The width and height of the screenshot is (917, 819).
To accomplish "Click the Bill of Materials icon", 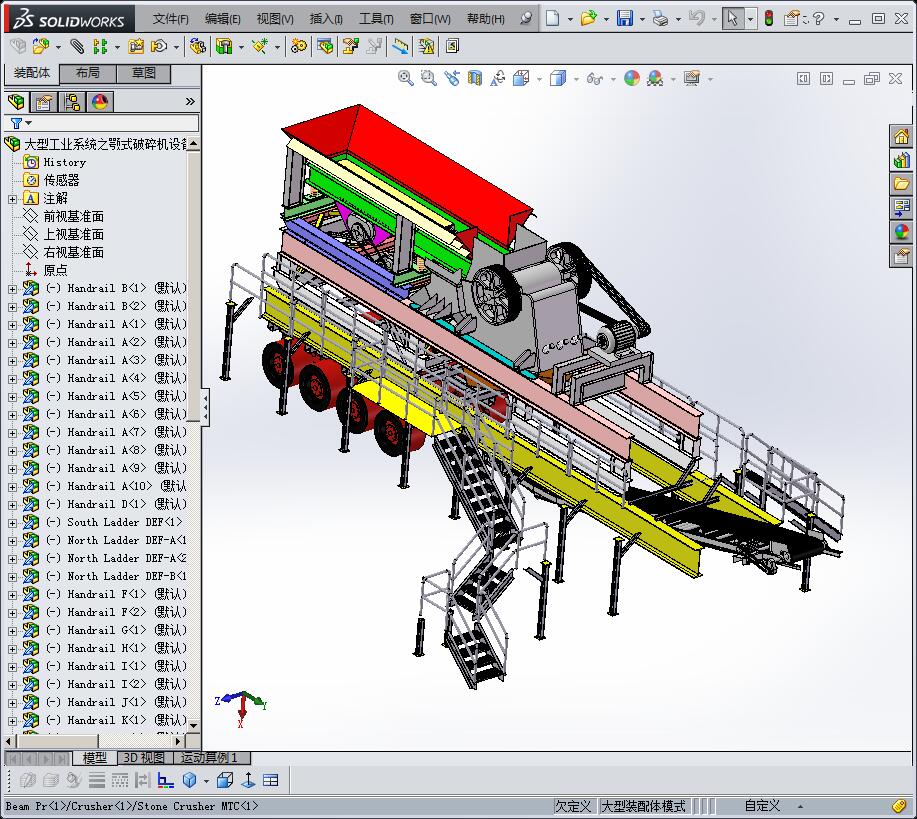I will pyautogui.click(x=325, y=46).
